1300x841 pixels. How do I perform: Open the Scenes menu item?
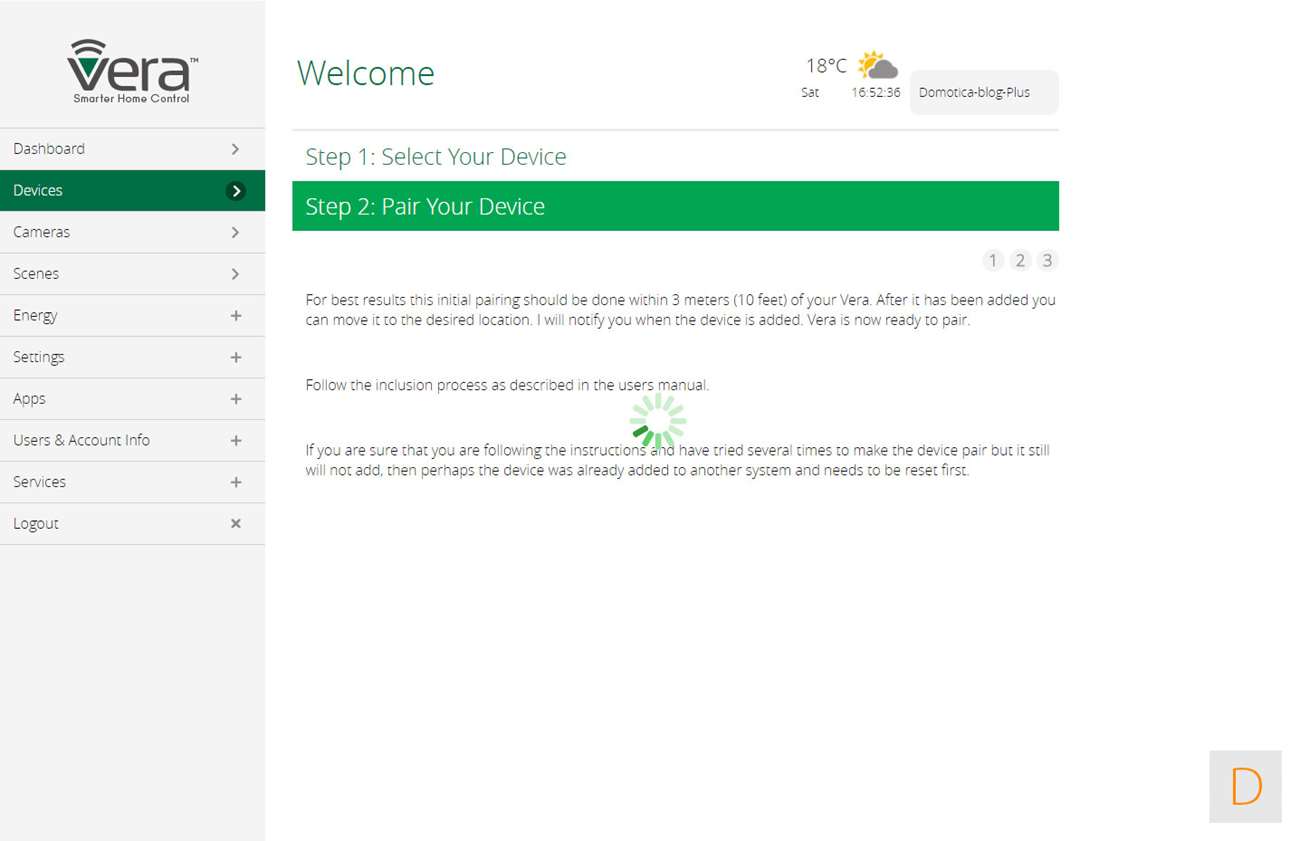click(36, 274)
